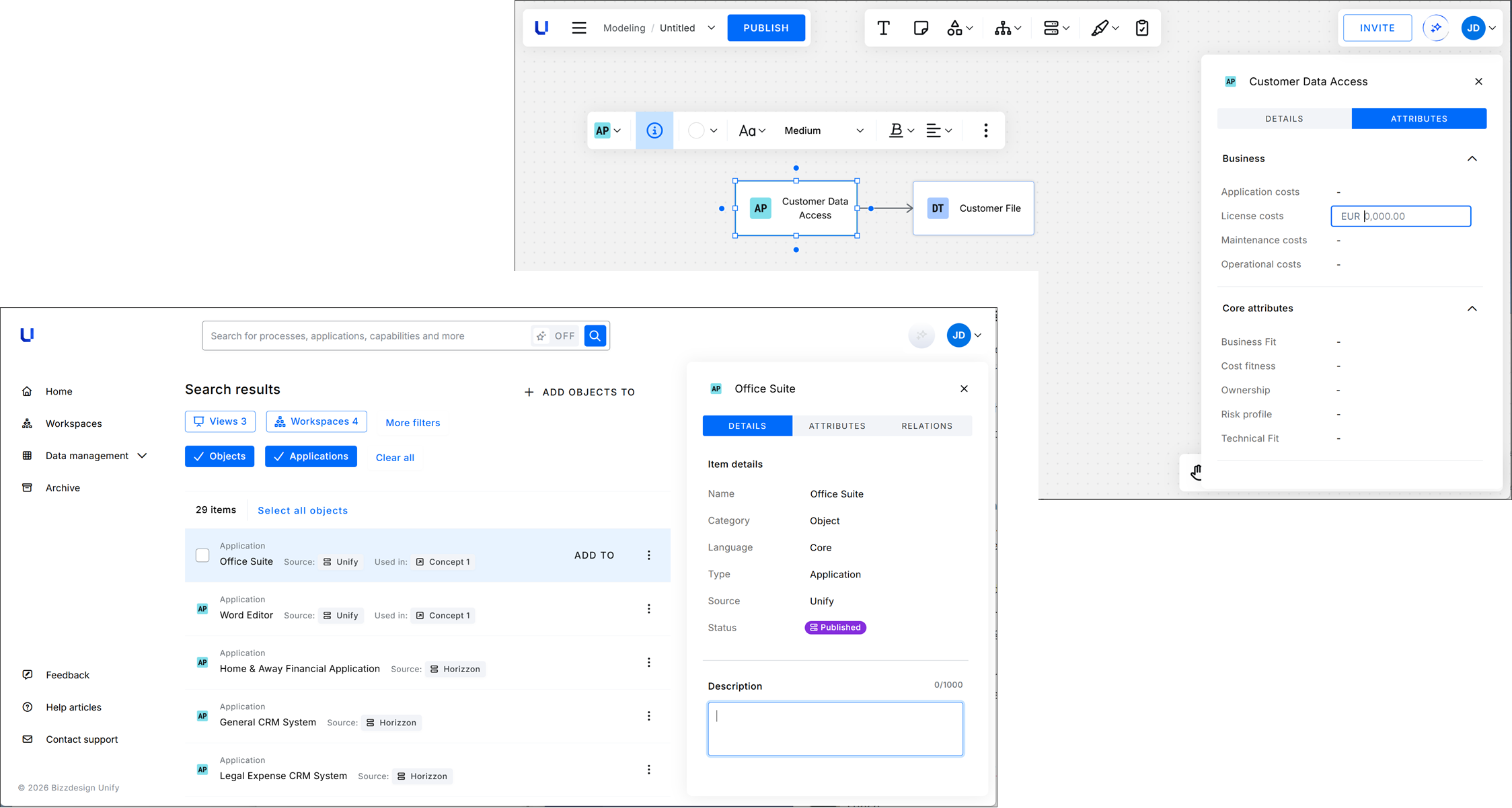Go to Home in sidebar

[x=47, y=391]
